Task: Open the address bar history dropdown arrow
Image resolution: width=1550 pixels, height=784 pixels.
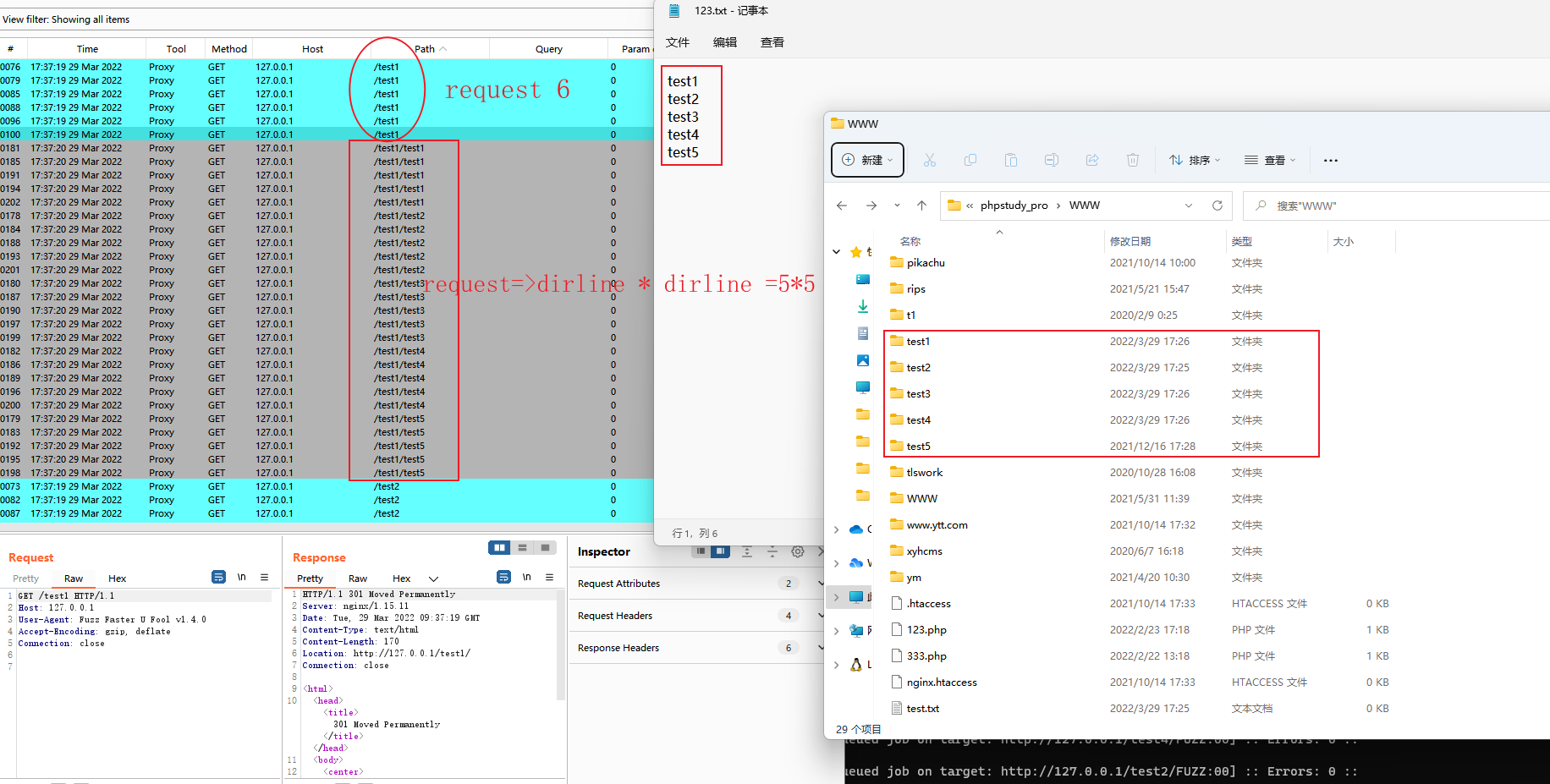Action: pyautogui.click(x=1189, y=205)
